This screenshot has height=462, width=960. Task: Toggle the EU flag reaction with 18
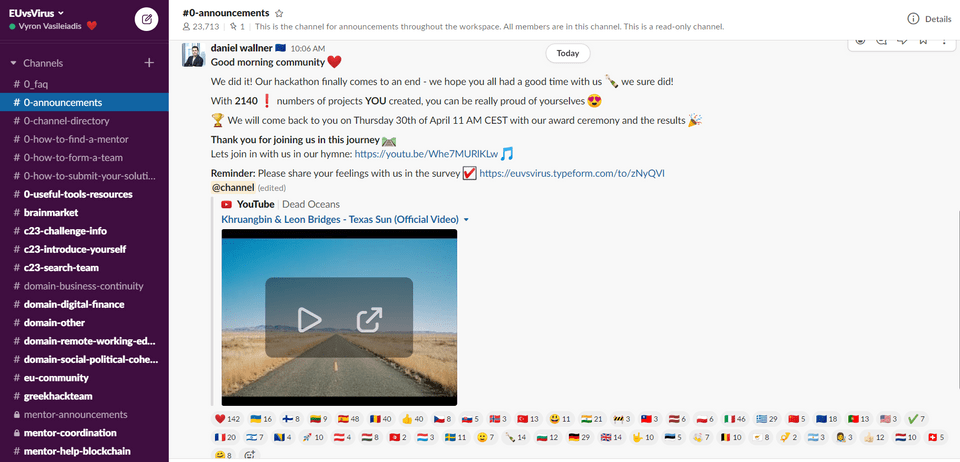point(827,419)
